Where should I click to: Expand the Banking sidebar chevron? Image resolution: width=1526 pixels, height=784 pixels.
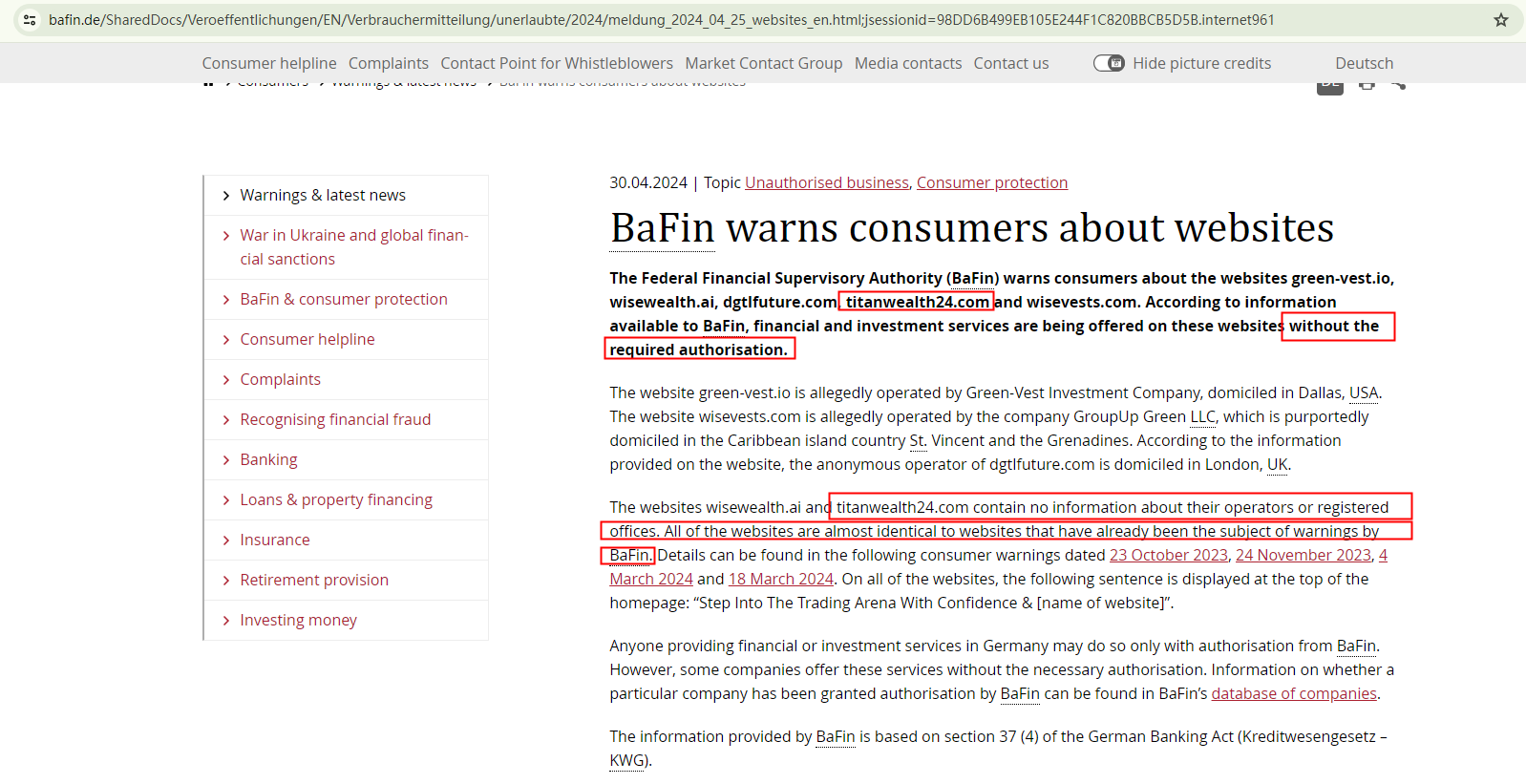pos(226,460)
